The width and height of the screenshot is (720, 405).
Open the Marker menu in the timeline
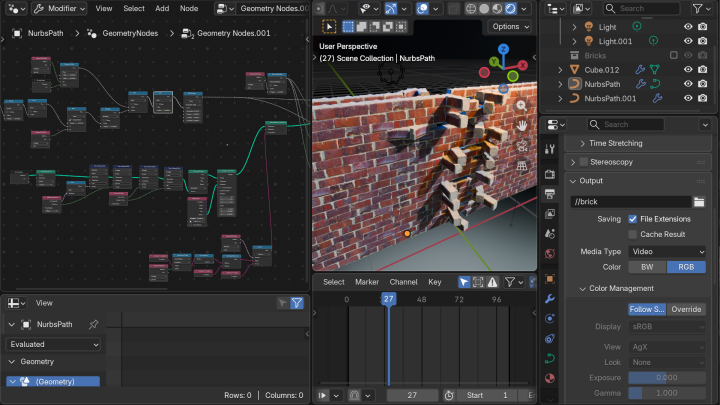367,282
